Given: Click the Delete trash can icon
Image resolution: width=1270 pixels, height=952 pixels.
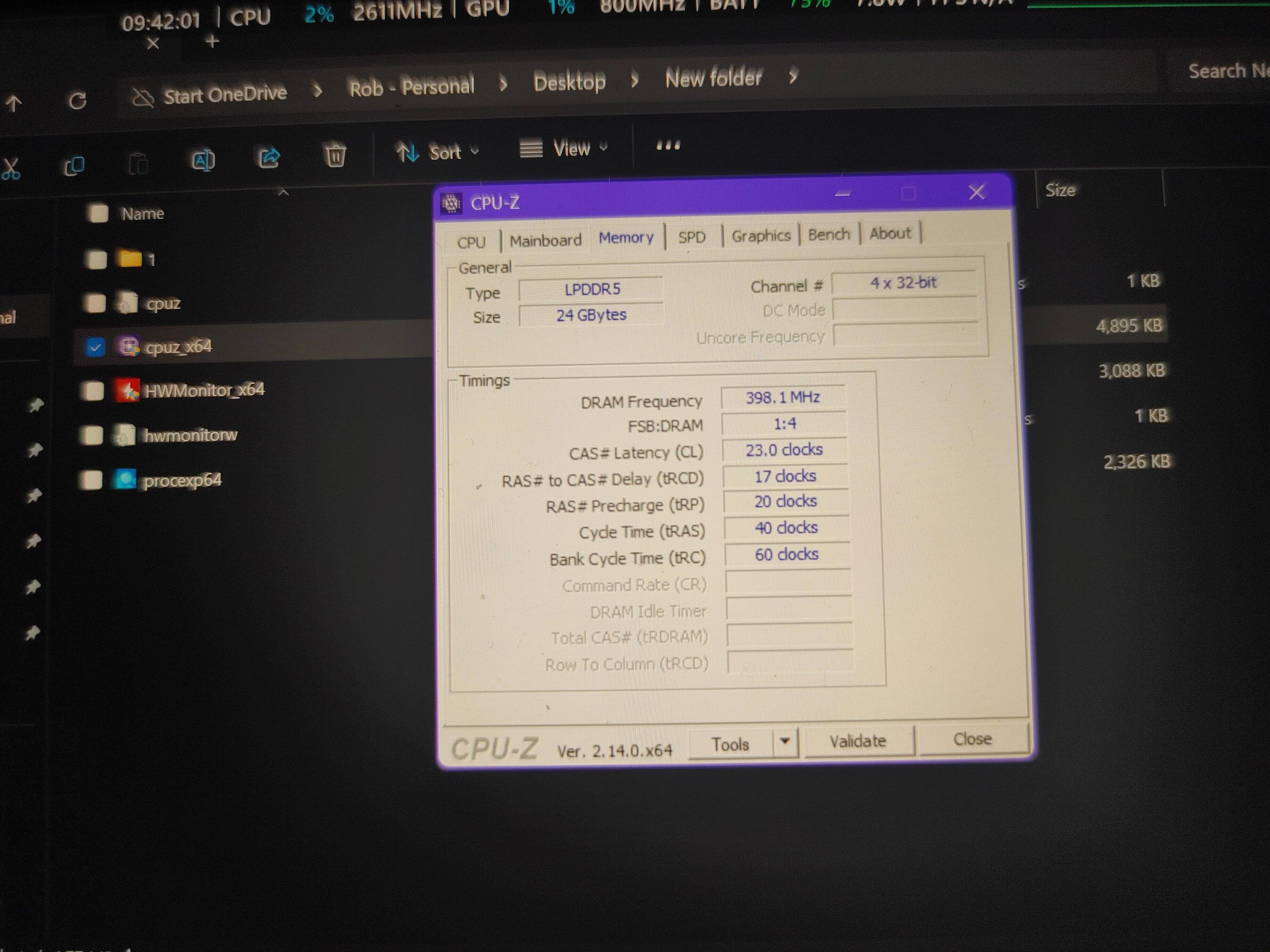Looking at the screenshot, I should (335, 155).
